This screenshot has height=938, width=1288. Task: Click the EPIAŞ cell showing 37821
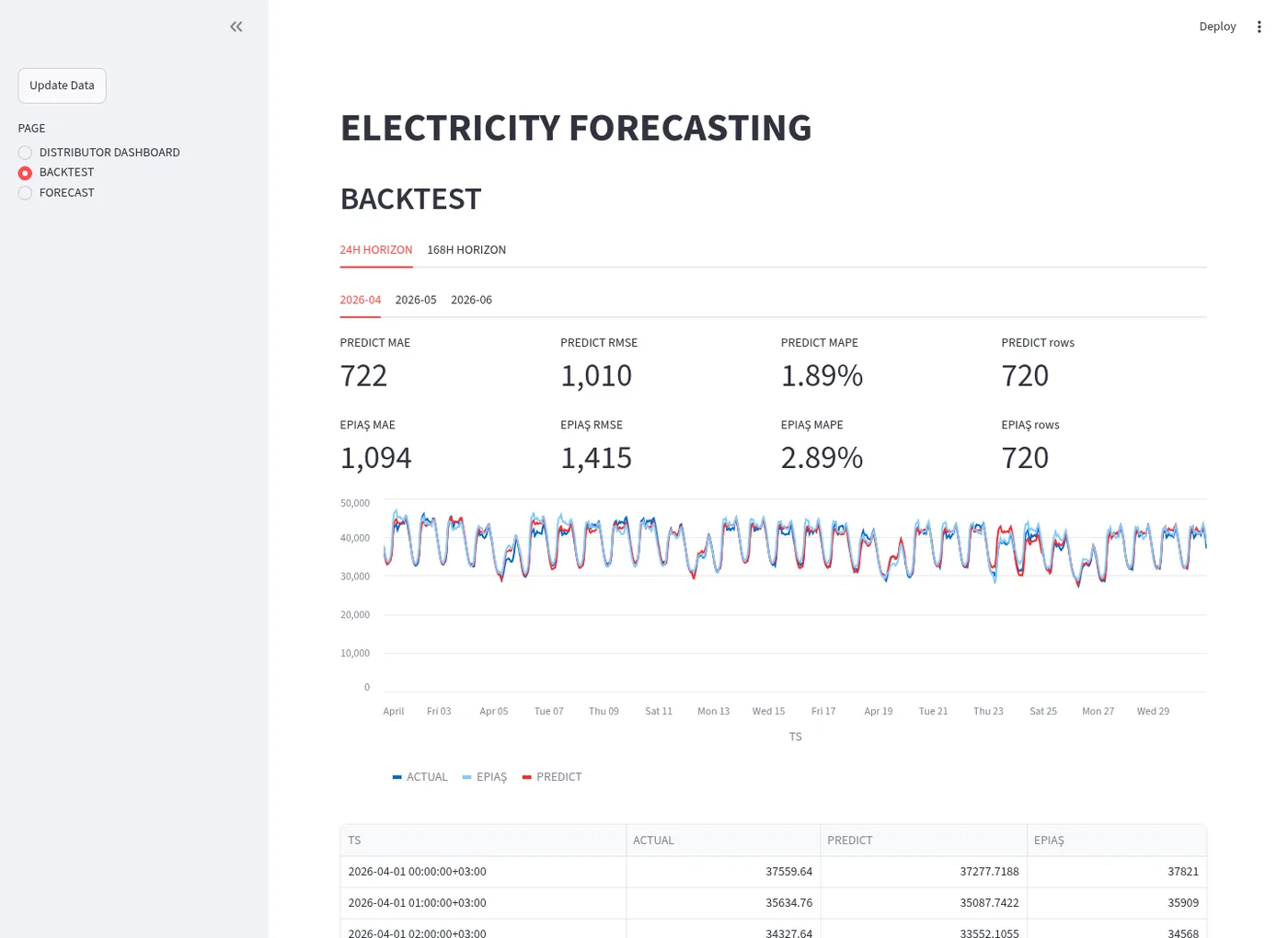(x=1117, y=872)
